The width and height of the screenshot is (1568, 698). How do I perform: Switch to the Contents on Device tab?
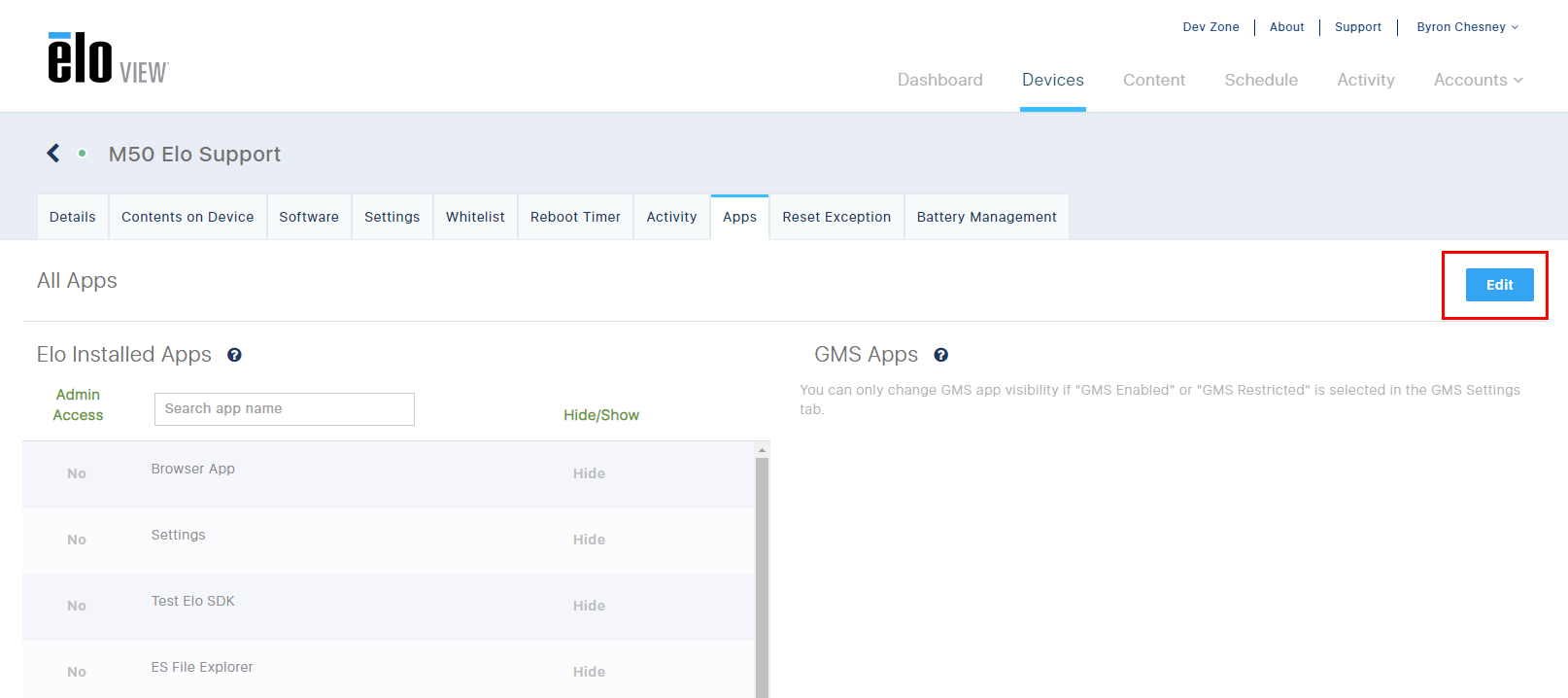coord(187,217)
